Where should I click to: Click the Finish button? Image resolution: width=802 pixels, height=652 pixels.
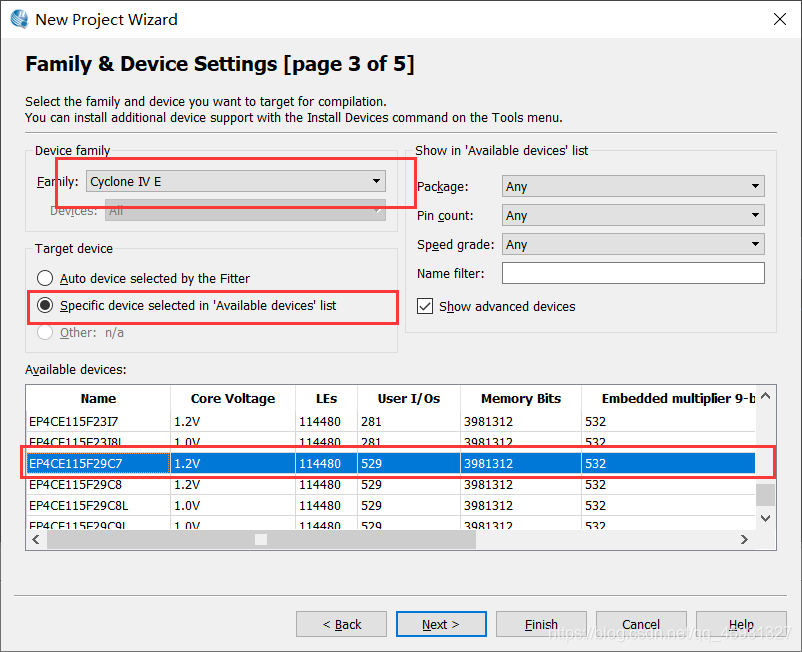[x=541, y=624]
